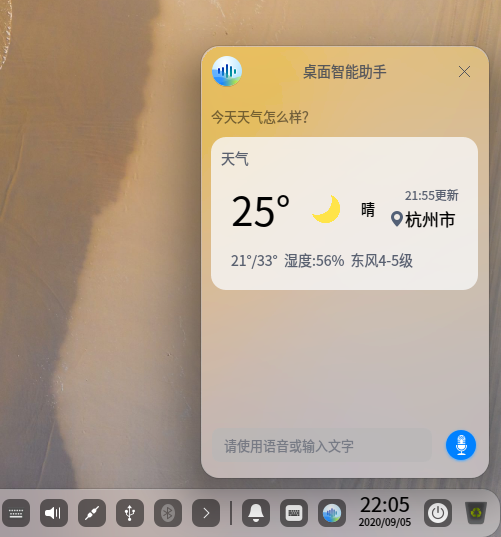
Task: Open the USB device tray icon
Action: coord(130,513)
